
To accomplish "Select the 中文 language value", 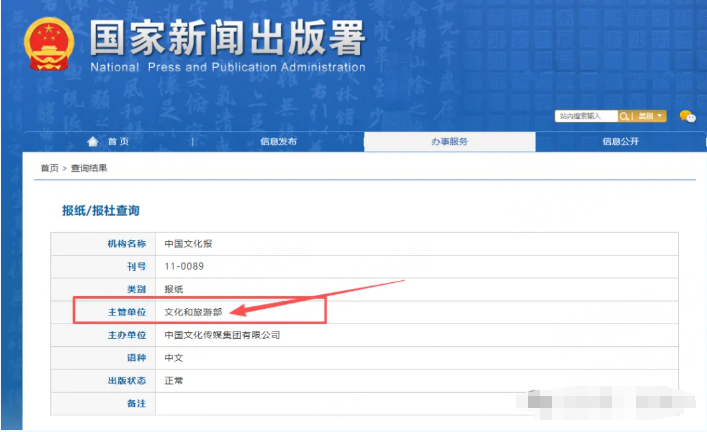I will (x=174, y=358).
